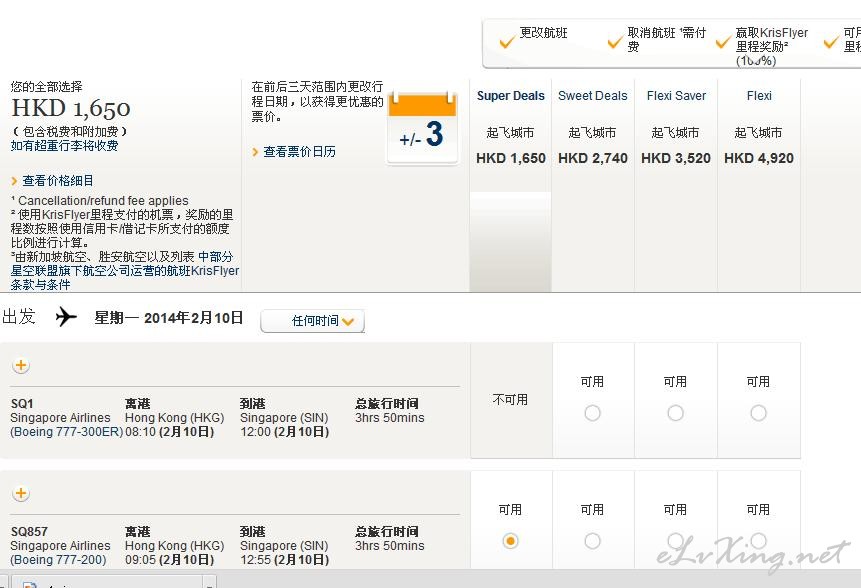This screenshot has height=588, width=861.
Task: Expand SQ1 flight details plus icon
Action: [x=21, y=365]
